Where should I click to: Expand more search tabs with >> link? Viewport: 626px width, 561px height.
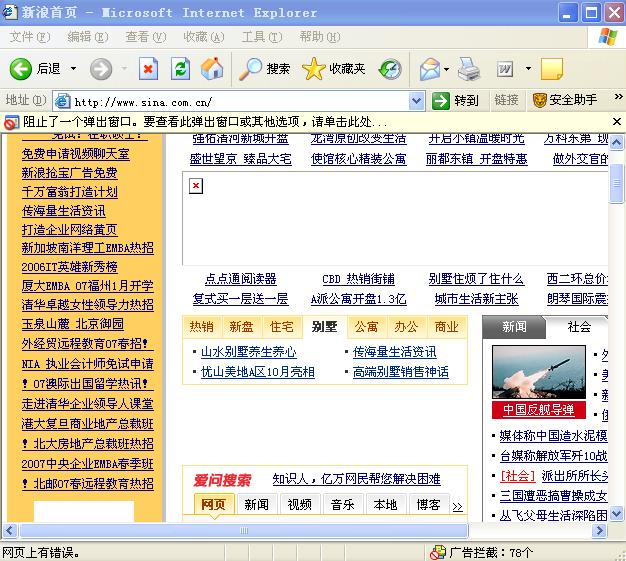[458, 507]
